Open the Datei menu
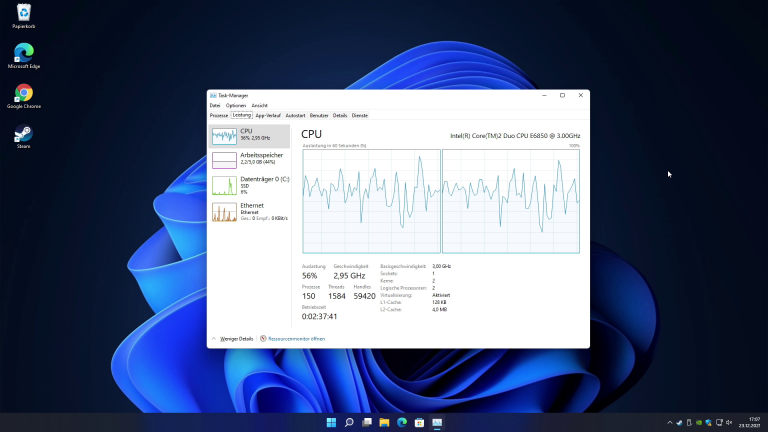The height and width of the screenshot is (432, 768). coord(214,105)
